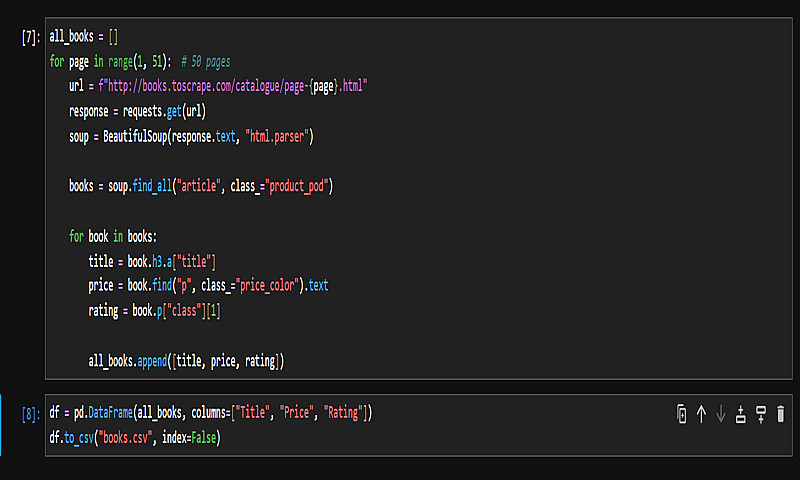800x480 pixels.
Task: Move cell 8 up
Action: tap(701, 414)
